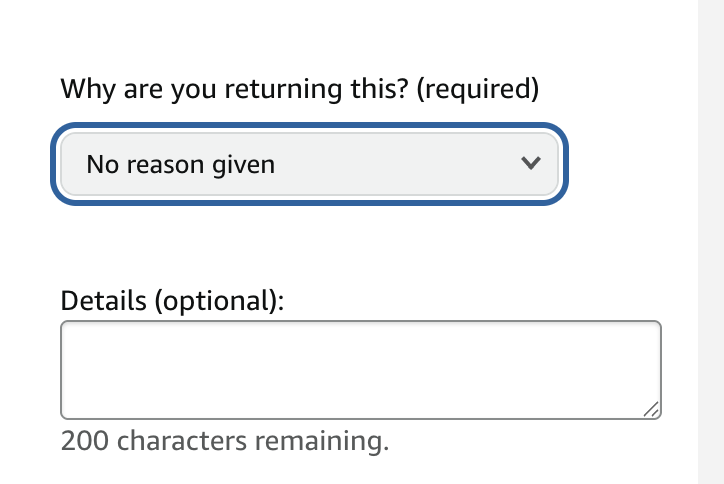Click the gray strip at page right edge

(711, 242)
